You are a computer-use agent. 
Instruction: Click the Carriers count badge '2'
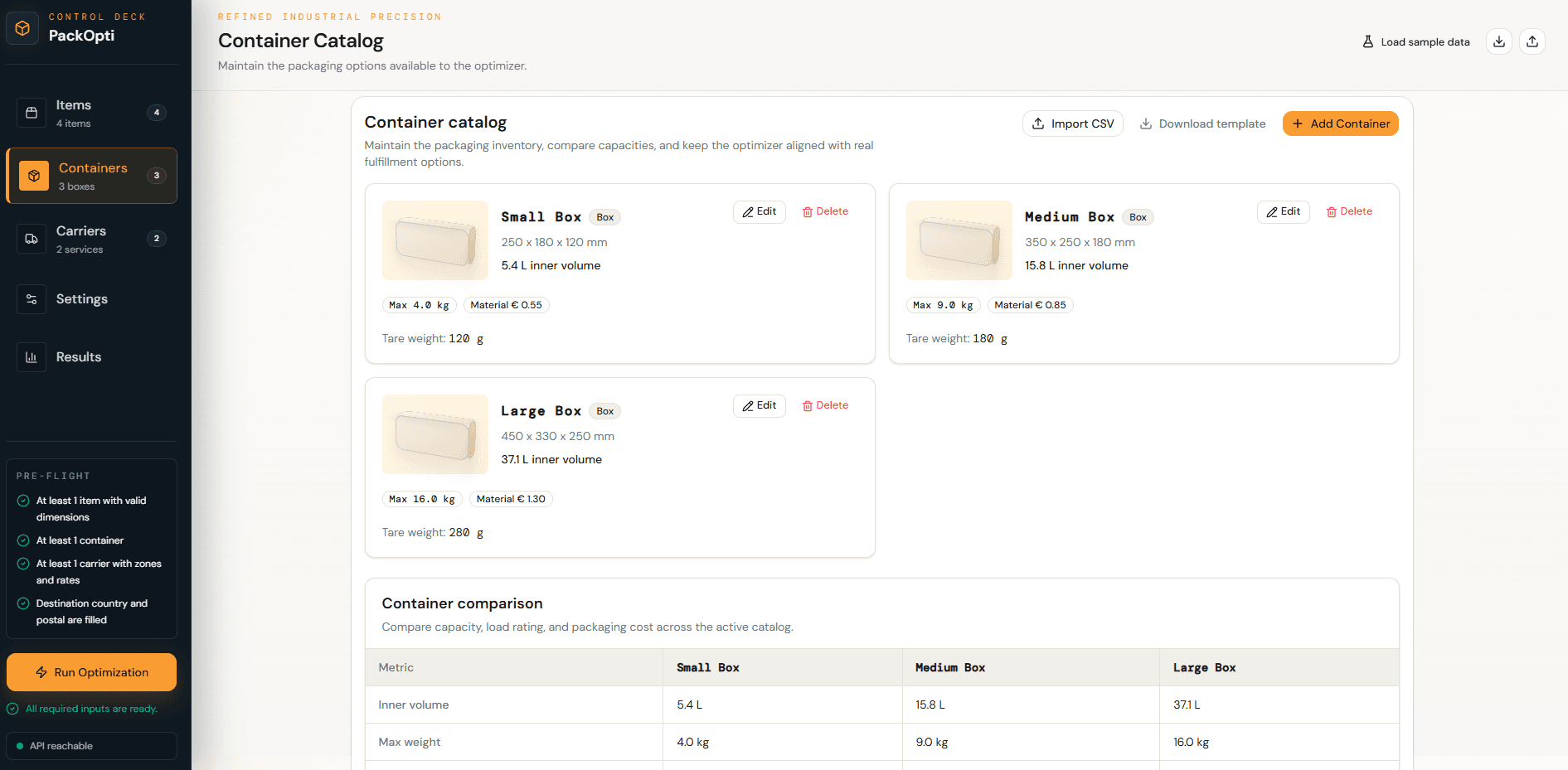(157, 239)
